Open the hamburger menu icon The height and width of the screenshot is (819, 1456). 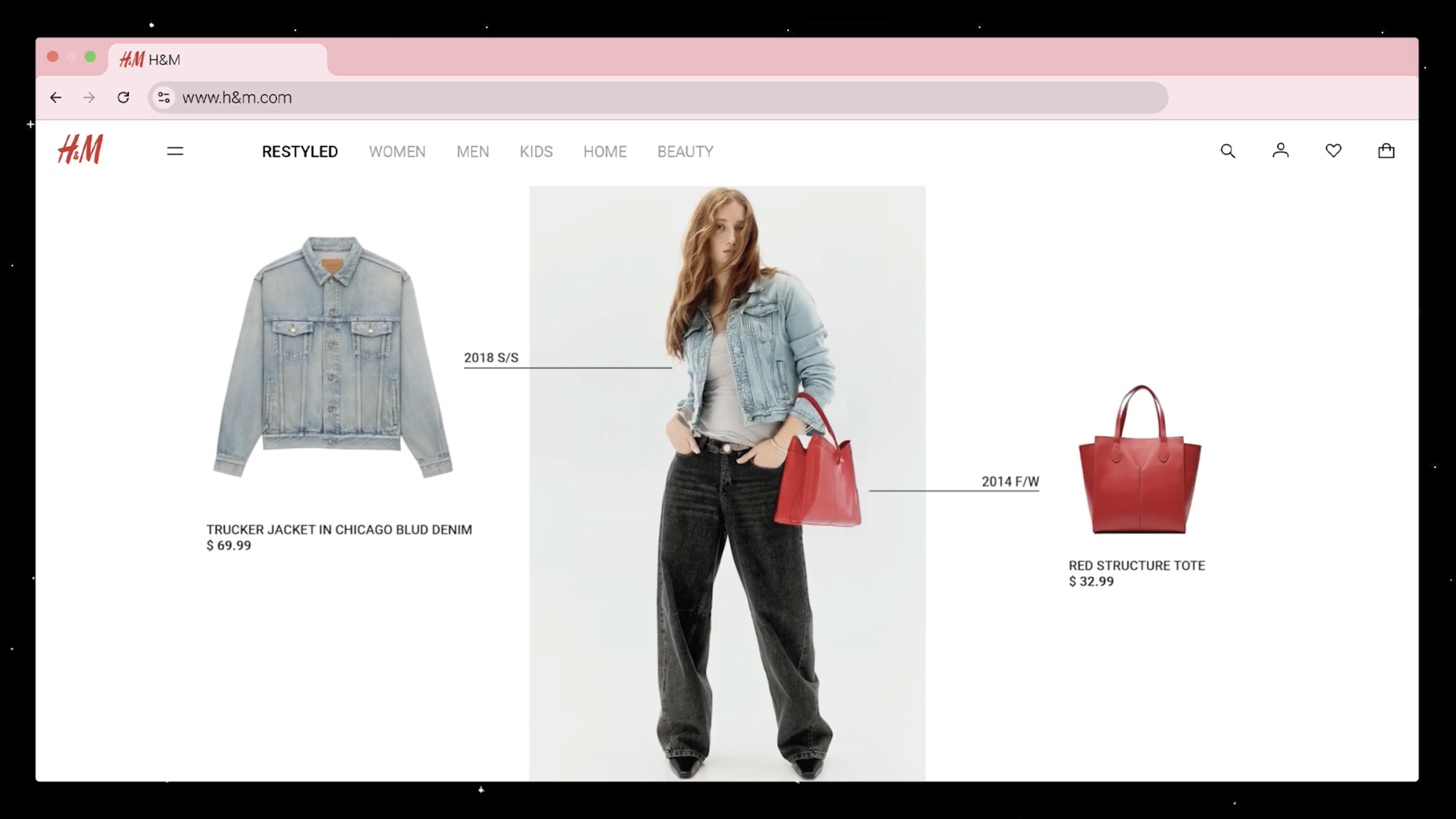[x=175, y=151]
